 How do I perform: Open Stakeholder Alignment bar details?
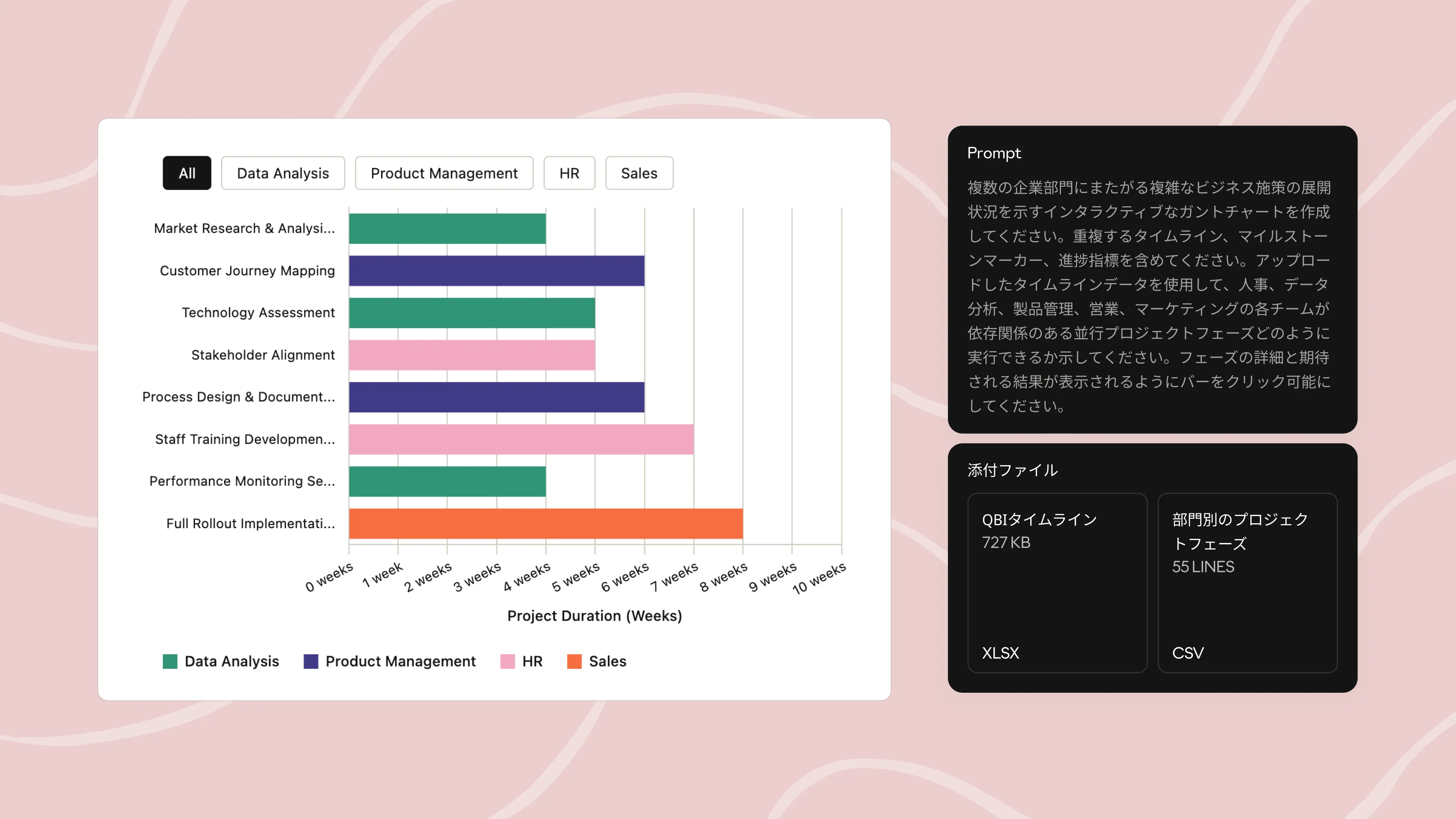(x=471, y=355)
